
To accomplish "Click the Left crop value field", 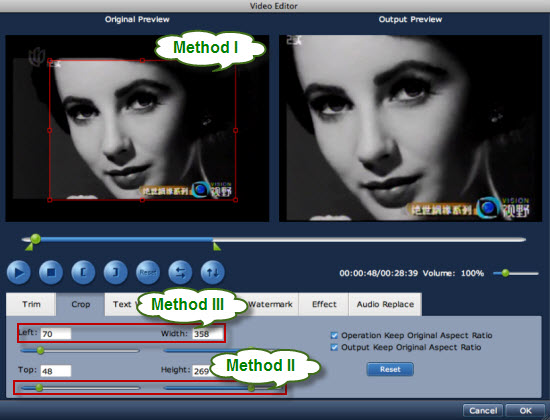I will pyautogui.click(x=56, y=334).
